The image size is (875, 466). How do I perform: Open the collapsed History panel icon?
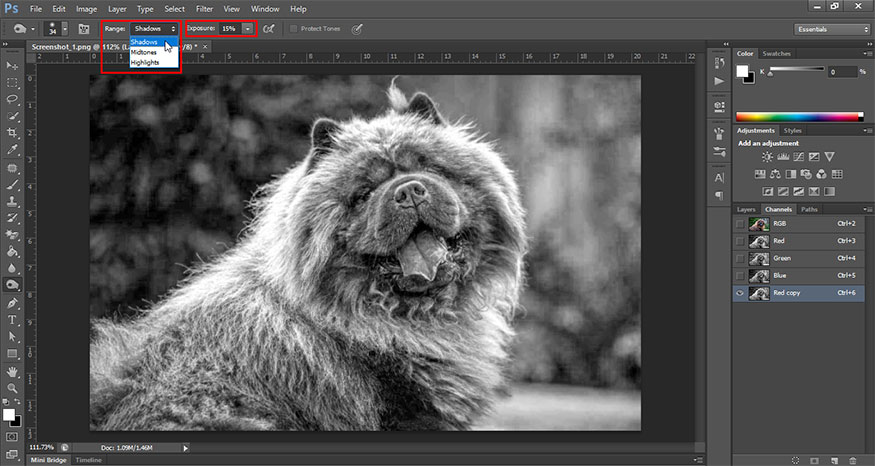(x=719, y=63)
